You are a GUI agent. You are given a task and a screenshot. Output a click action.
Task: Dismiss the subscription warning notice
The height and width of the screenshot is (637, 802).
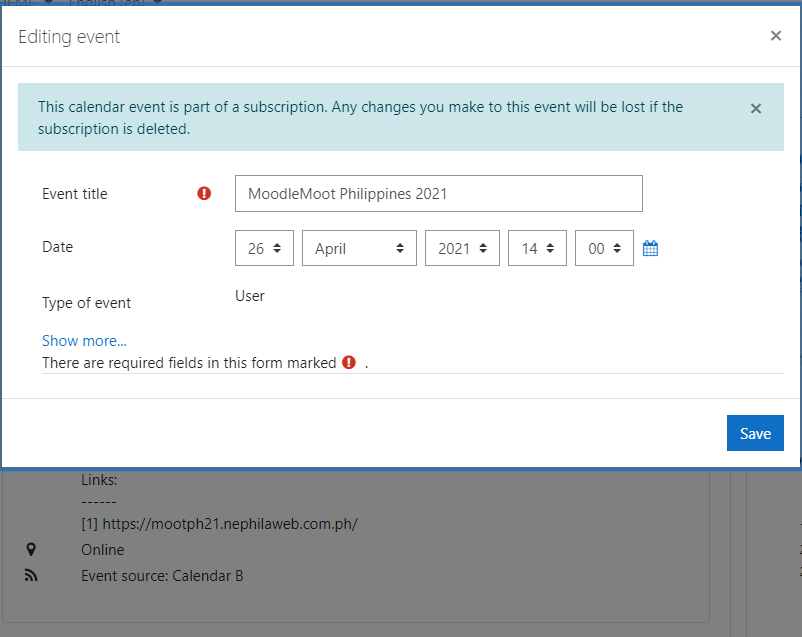click(x=755, y=108)
